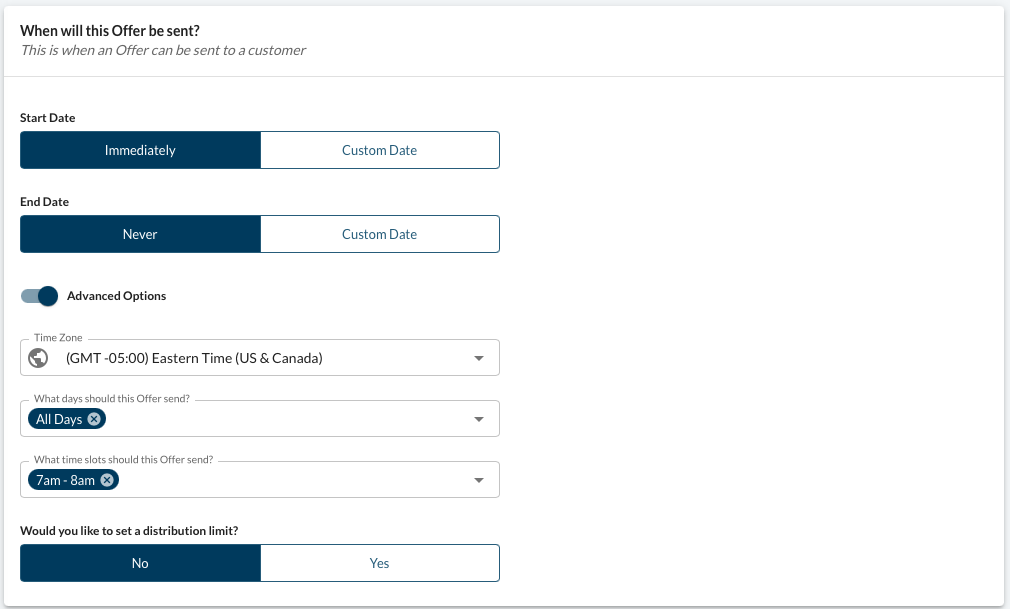Click empty space in time slots field
The image size is (1010, 609).
(x=290, y=480)
